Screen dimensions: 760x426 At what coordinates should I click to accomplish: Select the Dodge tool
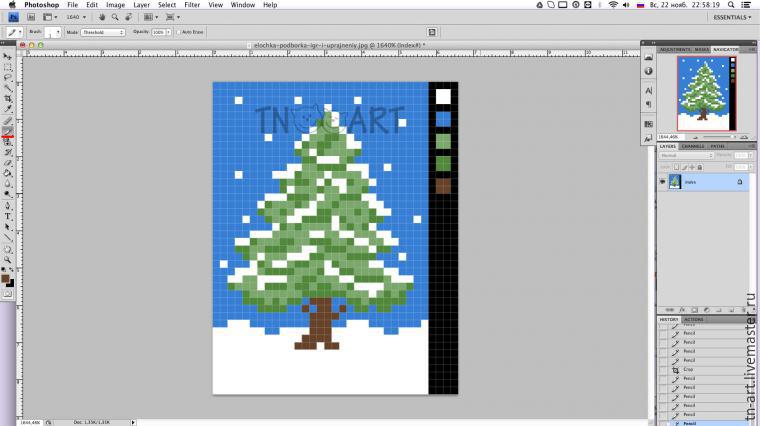[x=7, y=194]
